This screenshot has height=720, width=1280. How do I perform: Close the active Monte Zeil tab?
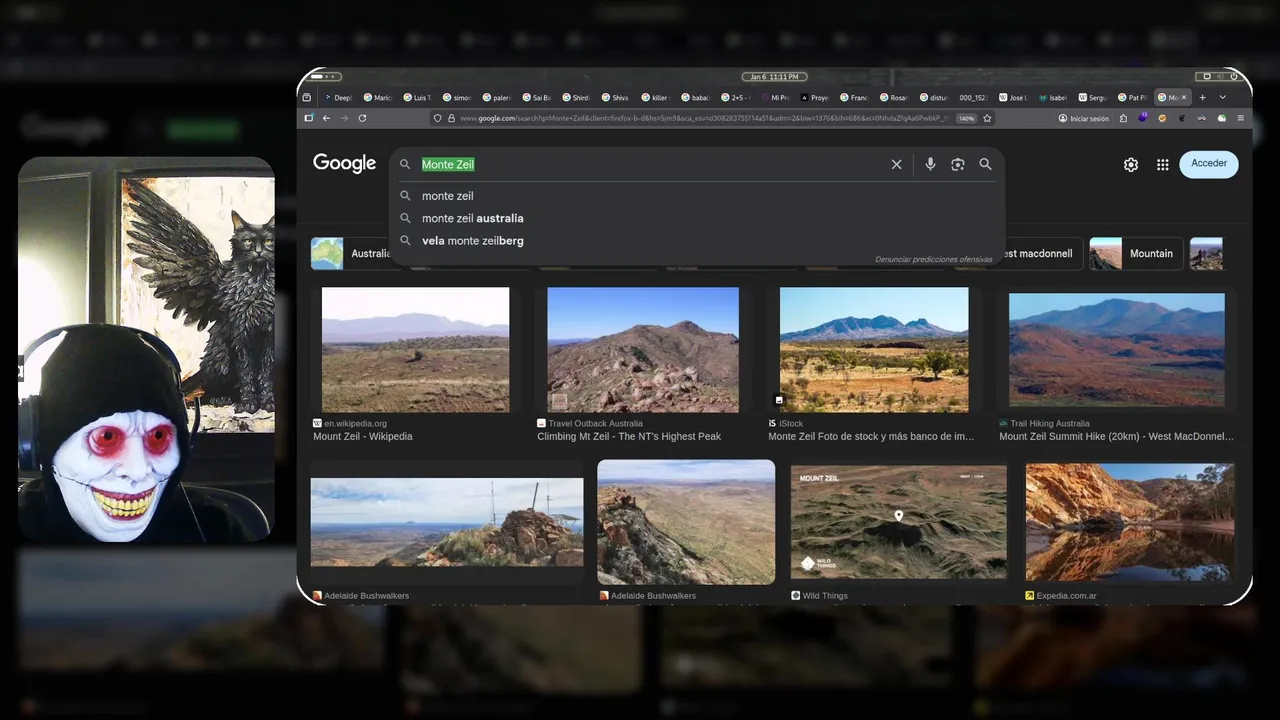(x=1184, y=97)
